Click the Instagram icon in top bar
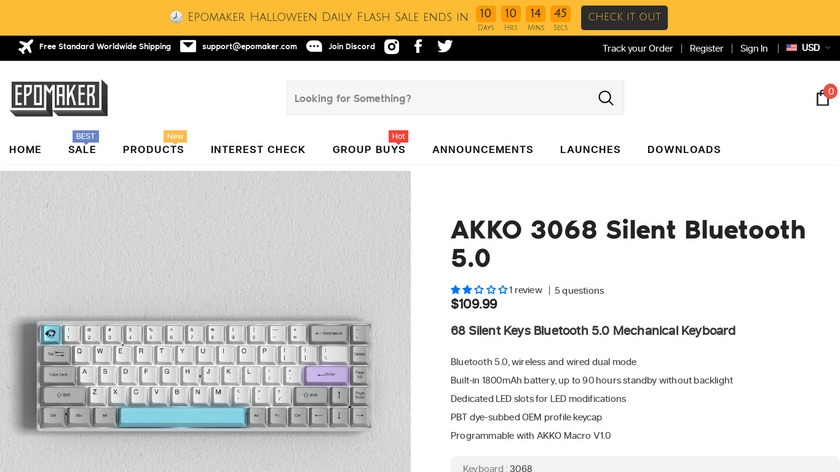The height and width of the screenshot is (472, 840). 392,47
